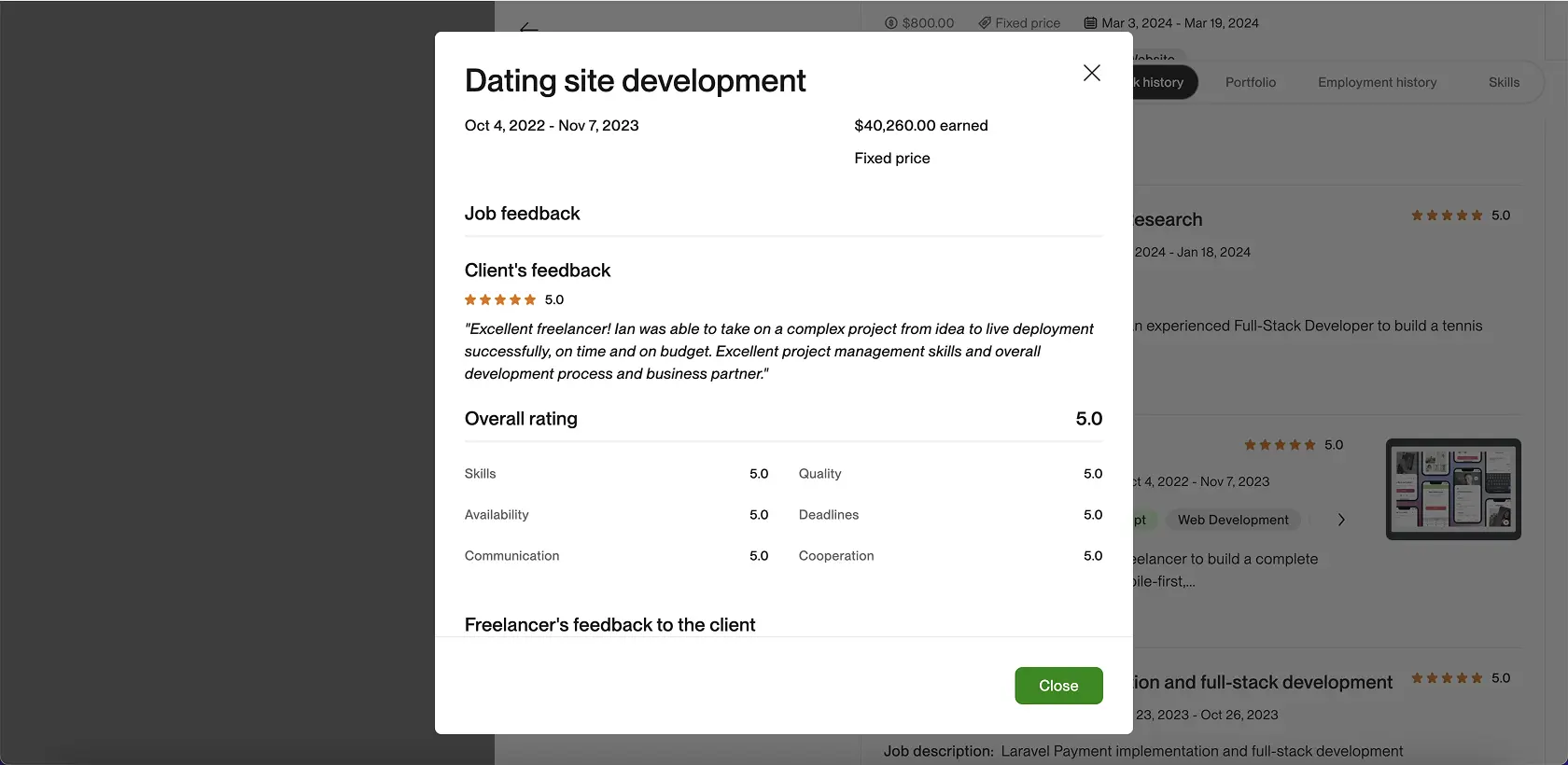Viewport: 1568px width, 765px height.
Task: Click the Dating site development title
Action: (x=635, y=81)
